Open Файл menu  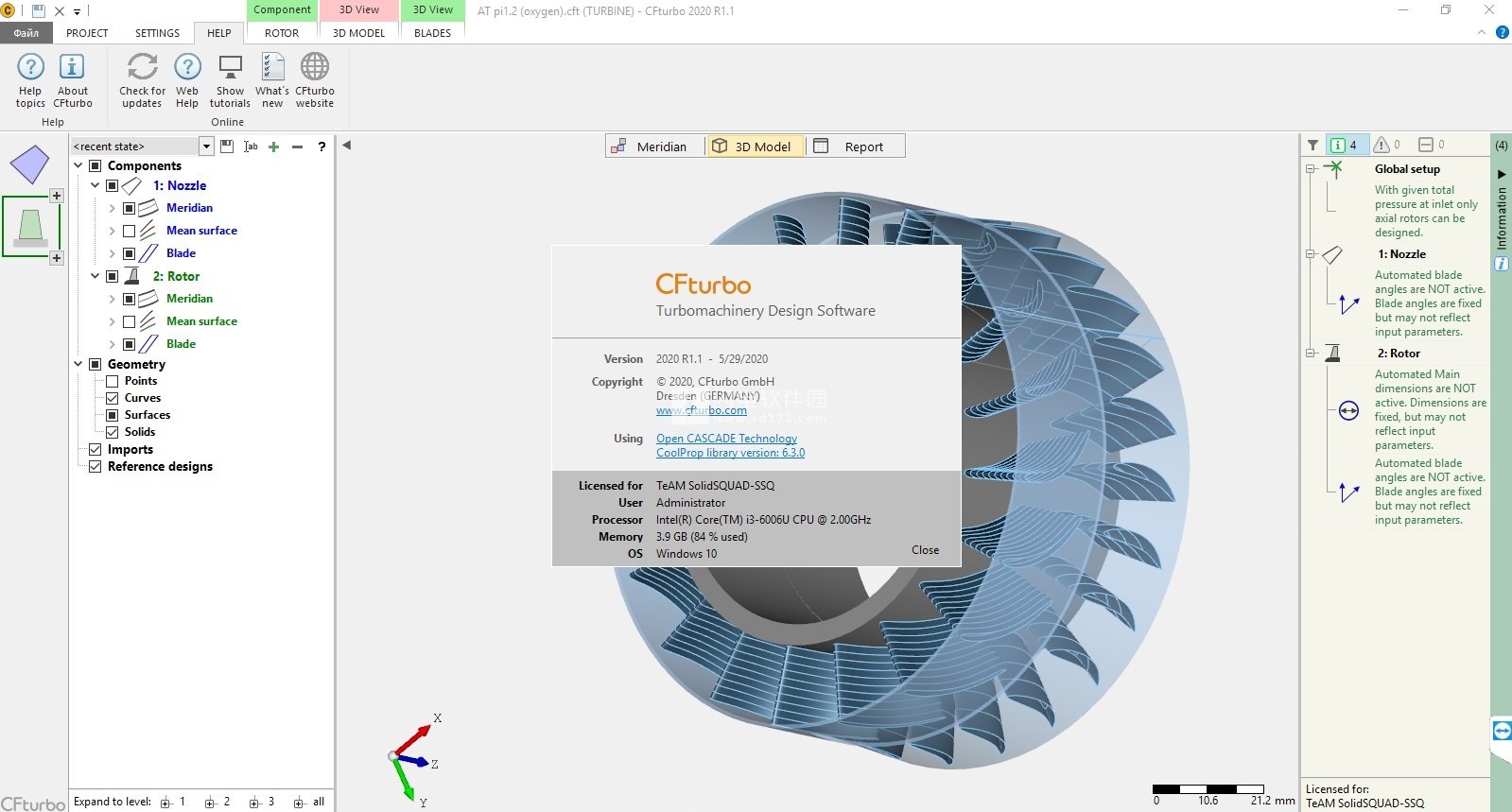pyautogui.click(x=26, y=33)
